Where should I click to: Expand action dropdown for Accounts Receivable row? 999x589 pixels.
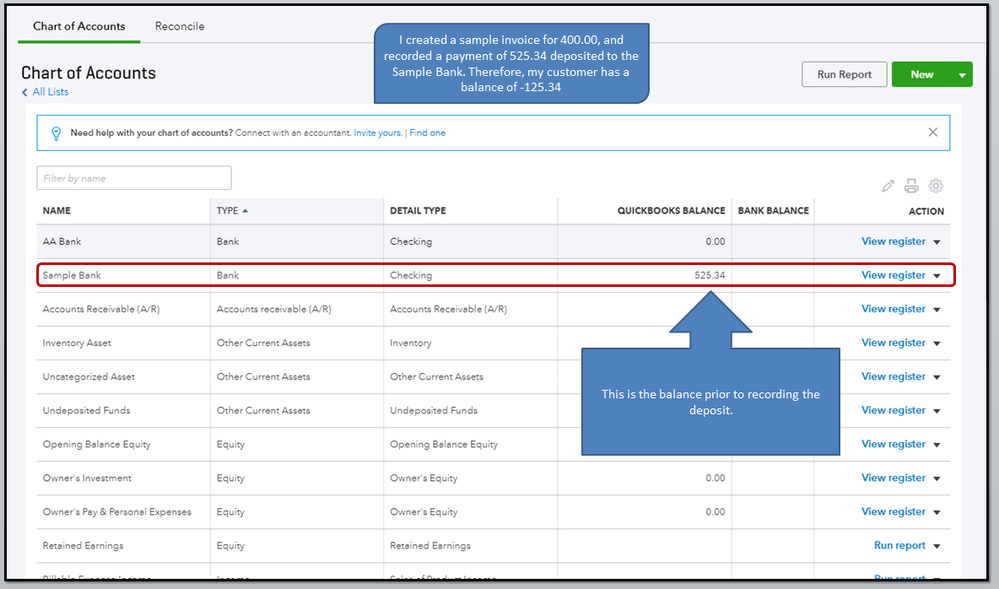tap(937, 310)
